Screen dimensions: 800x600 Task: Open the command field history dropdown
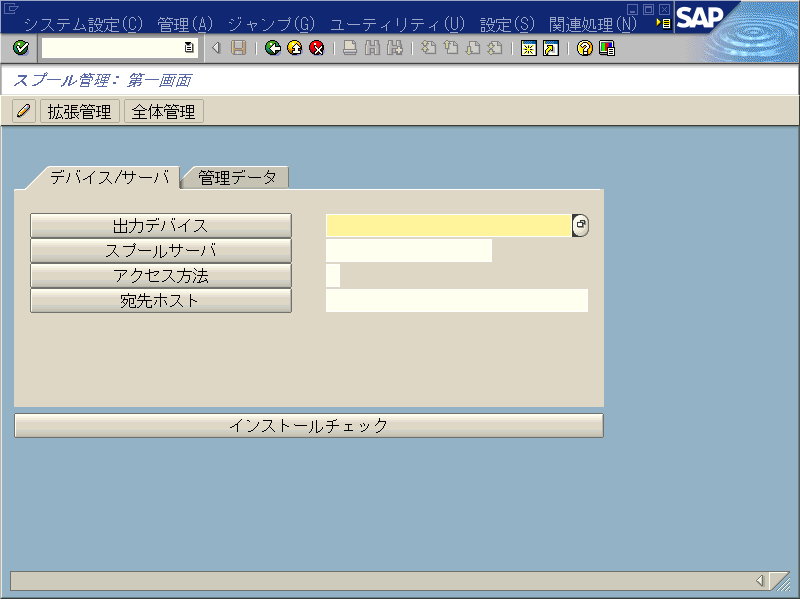click(x=189, y=48)
